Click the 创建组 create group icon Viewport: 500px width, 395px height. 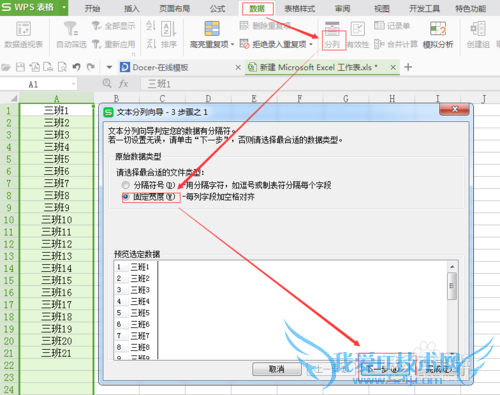[x=478, y=29]
